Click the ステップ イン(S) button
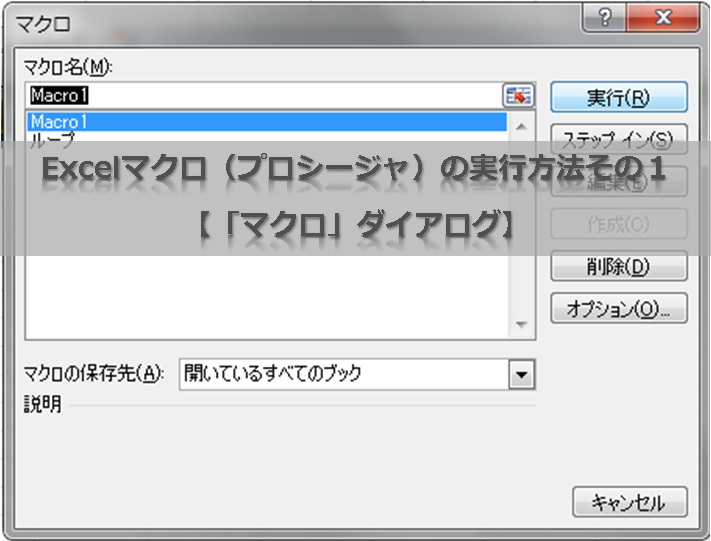 (x=619, y=138)
